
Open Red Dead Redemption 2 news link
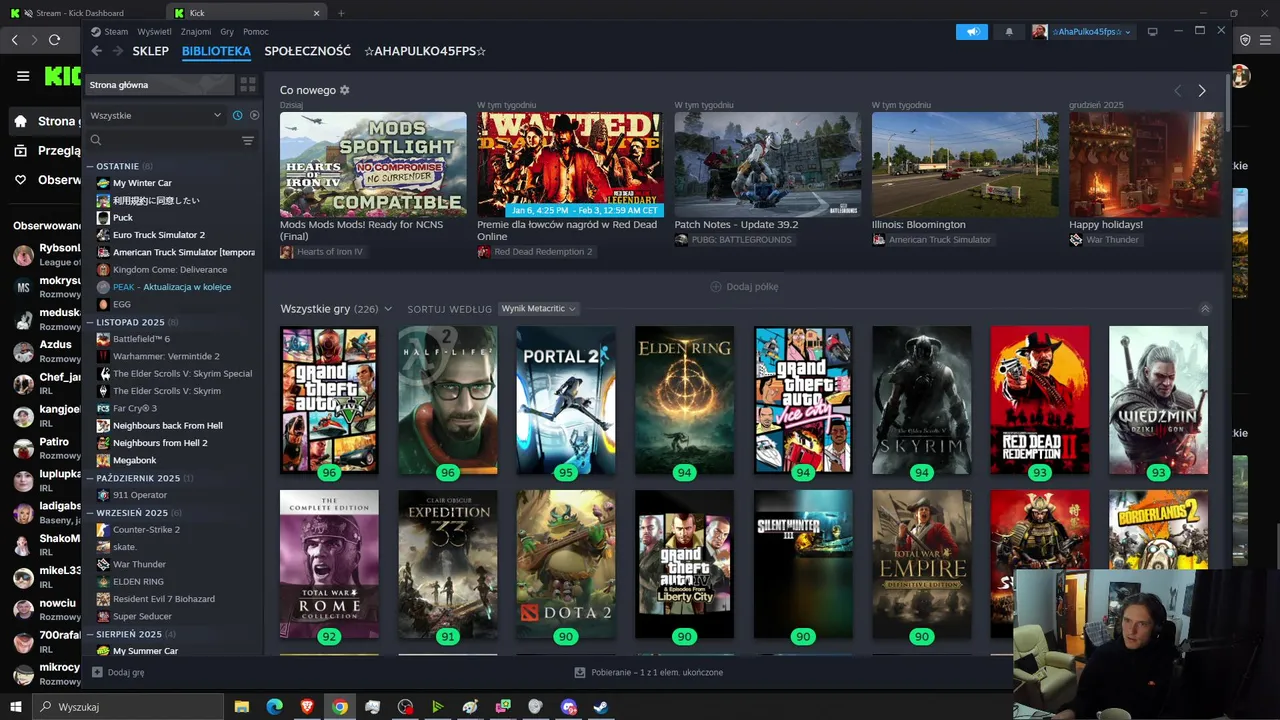click(x=535, y=252)
